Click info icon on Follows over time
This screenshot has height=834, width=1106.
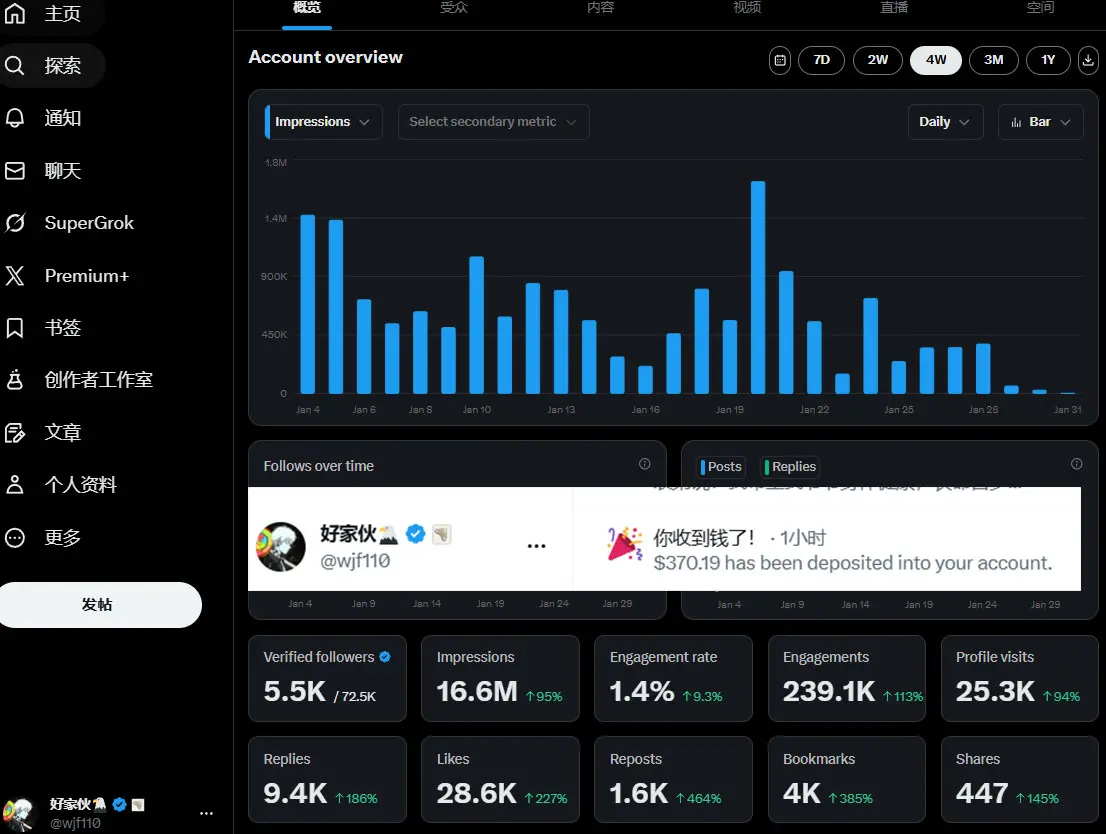pyautogui.click(x=644, y=464)
